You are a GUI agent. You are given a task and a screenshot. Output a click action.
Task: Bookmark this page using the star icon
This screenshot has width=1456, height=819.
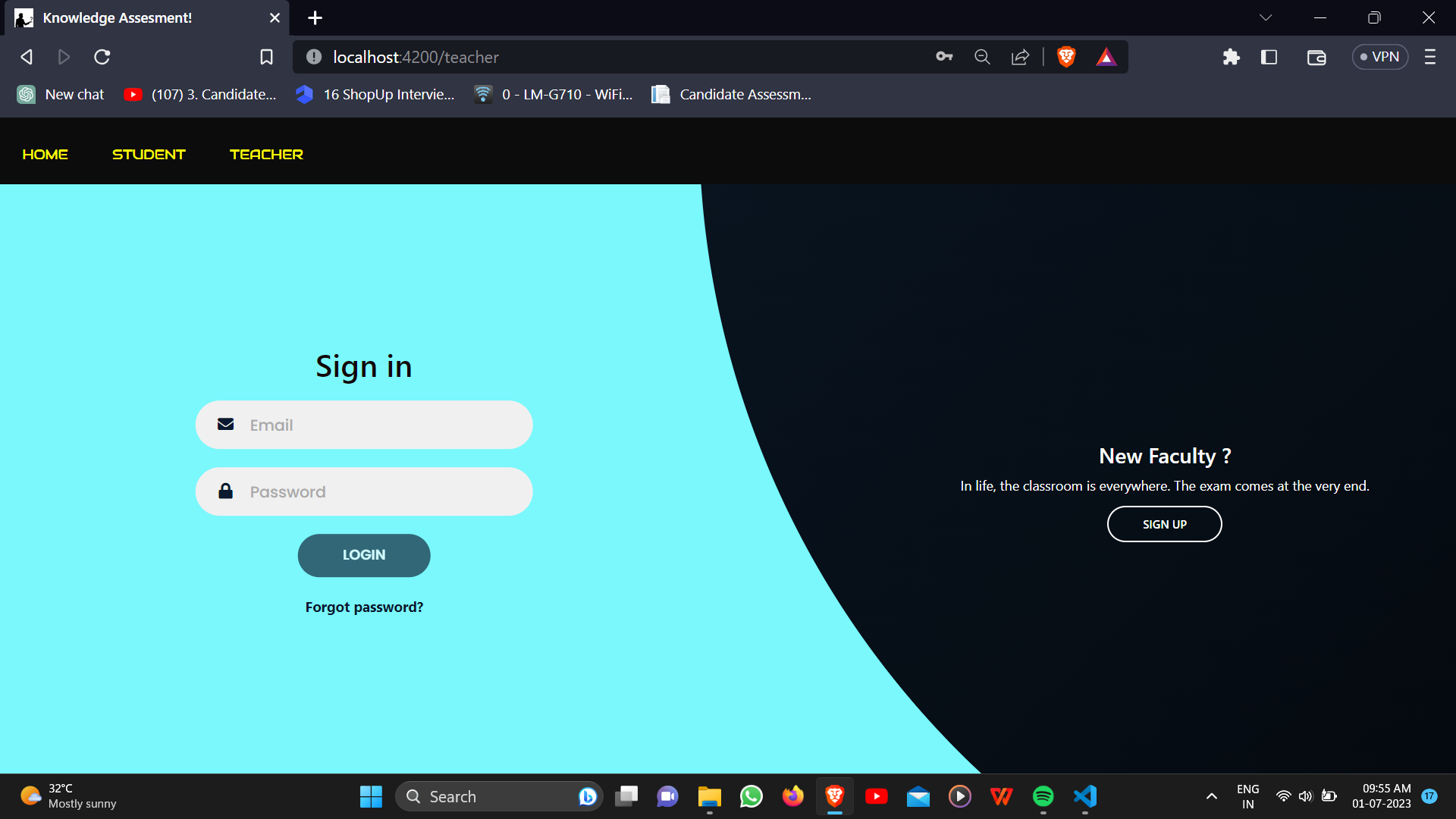click(266, 56)
